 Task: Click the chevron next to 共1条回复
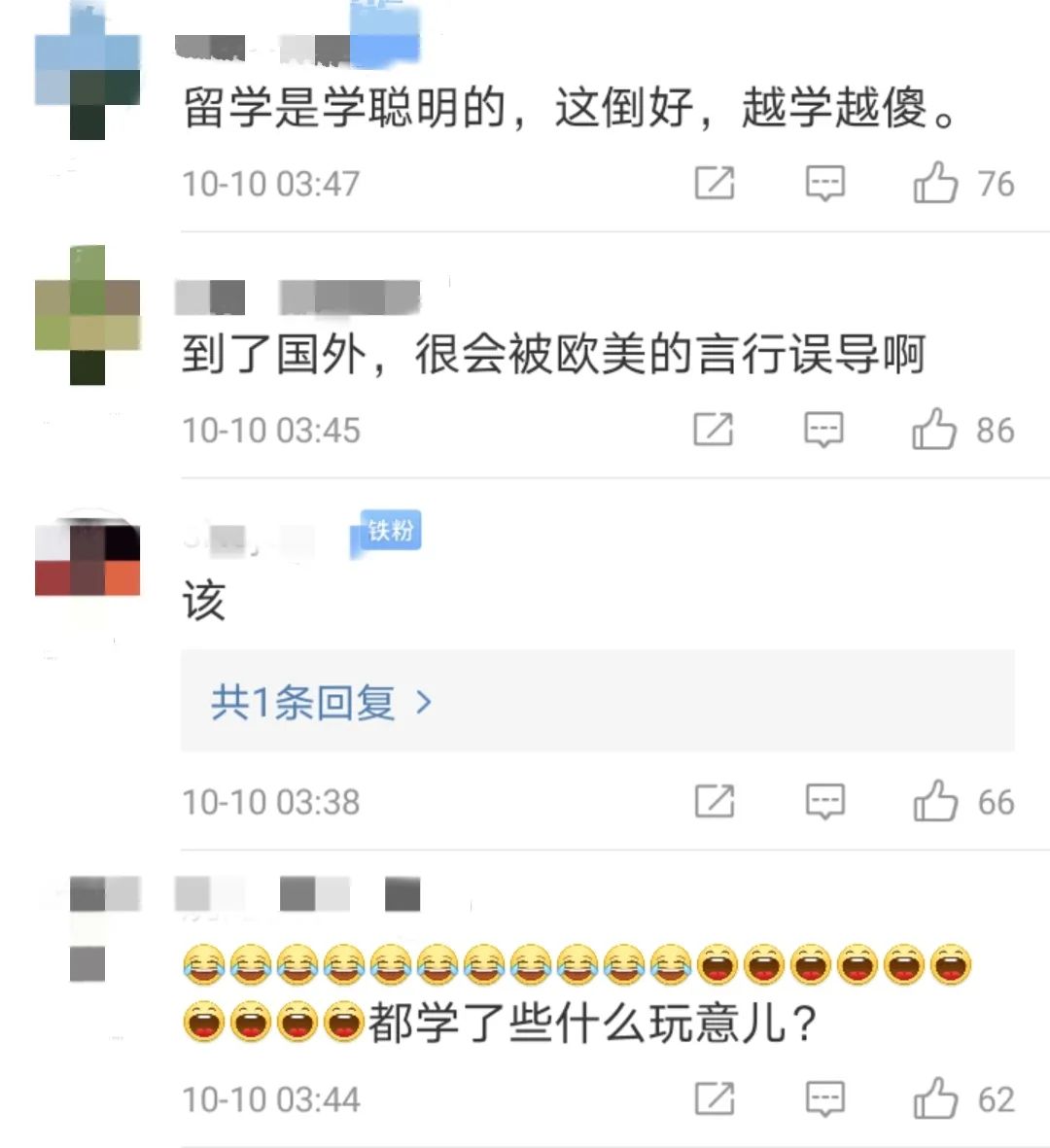pos(423,703)
